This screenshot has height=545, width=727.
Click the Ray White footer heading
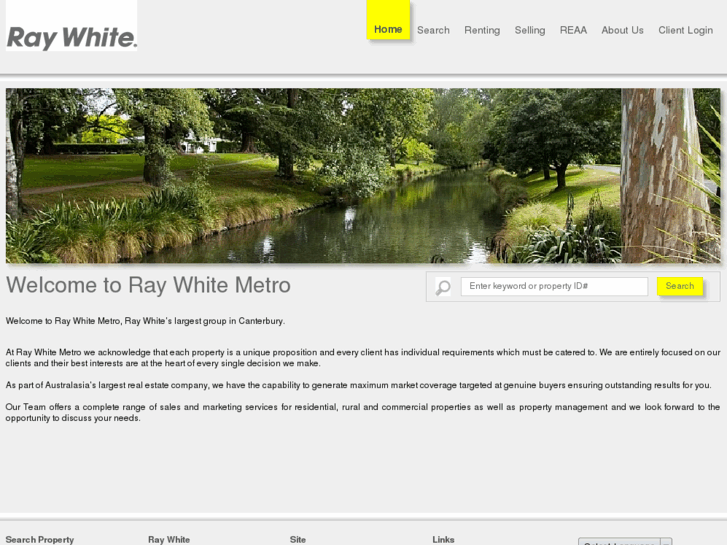pos(169,540)
